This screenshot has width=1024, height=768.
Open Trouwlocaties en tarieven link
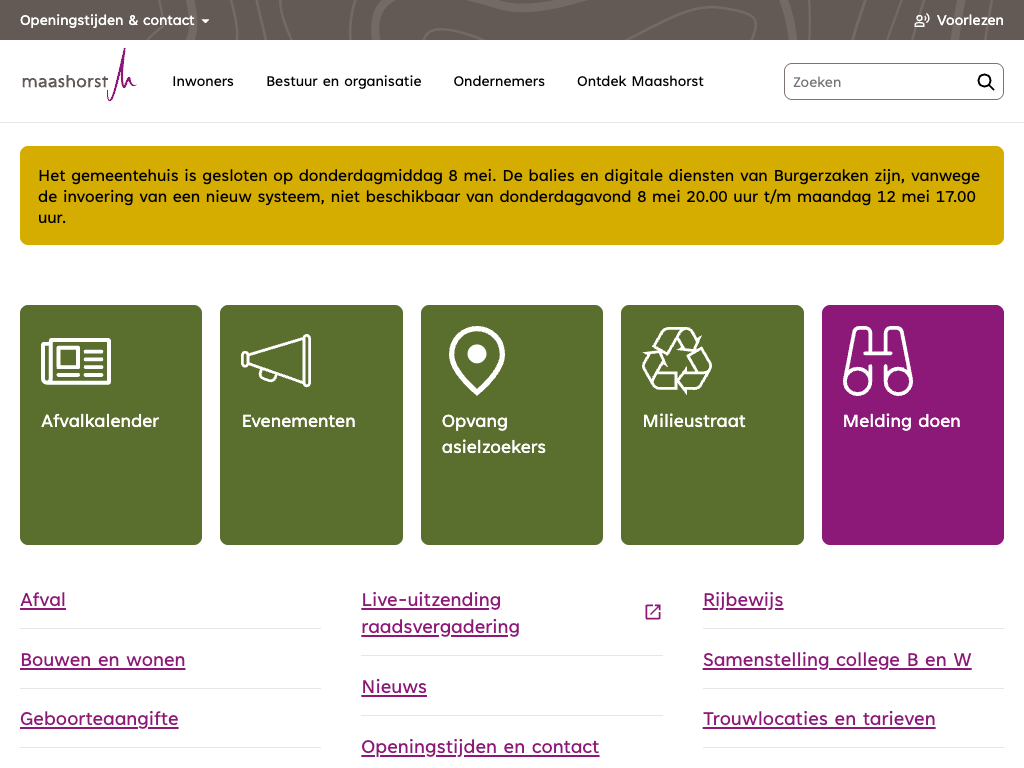click(x=819, y=719)
